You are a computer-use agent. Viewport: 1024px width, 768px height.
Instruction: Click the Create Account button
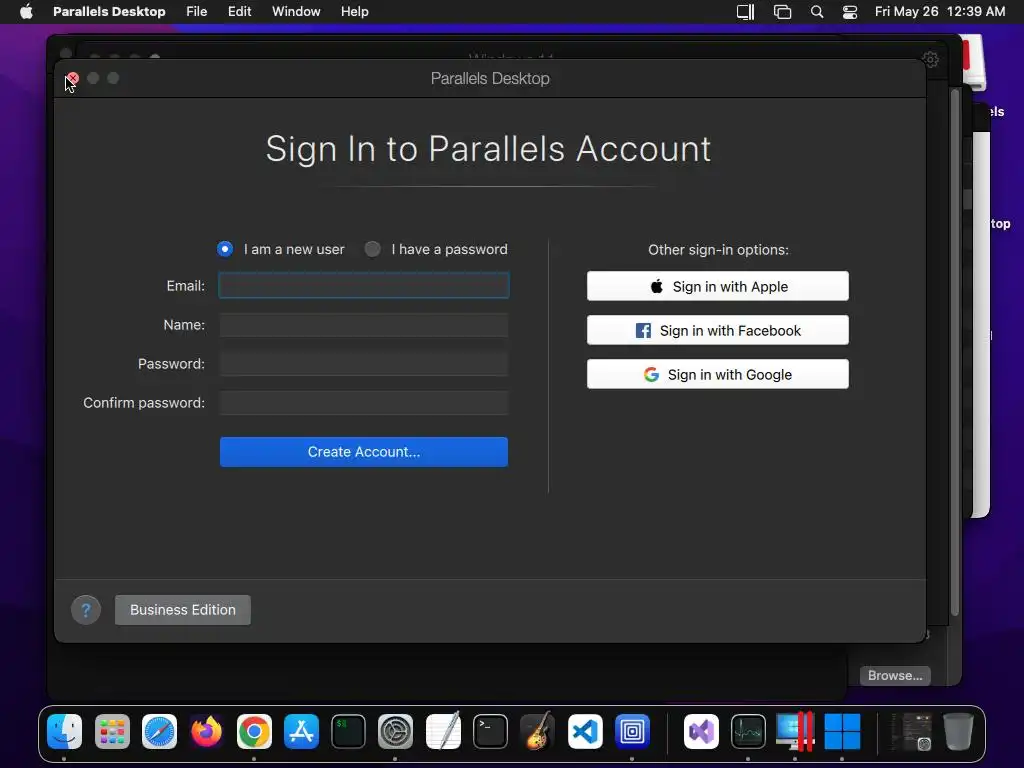tap(364, 452)
